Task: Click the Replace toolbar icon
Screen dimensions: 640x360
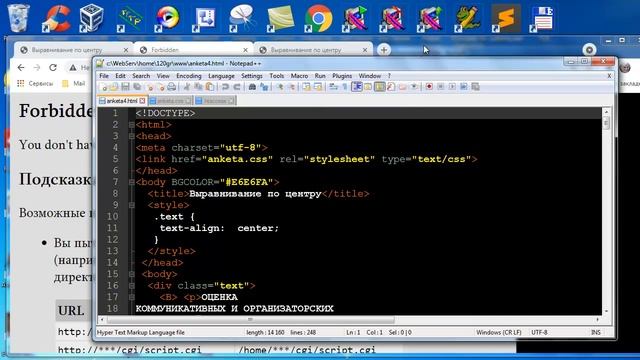Action: coord(264,87)
